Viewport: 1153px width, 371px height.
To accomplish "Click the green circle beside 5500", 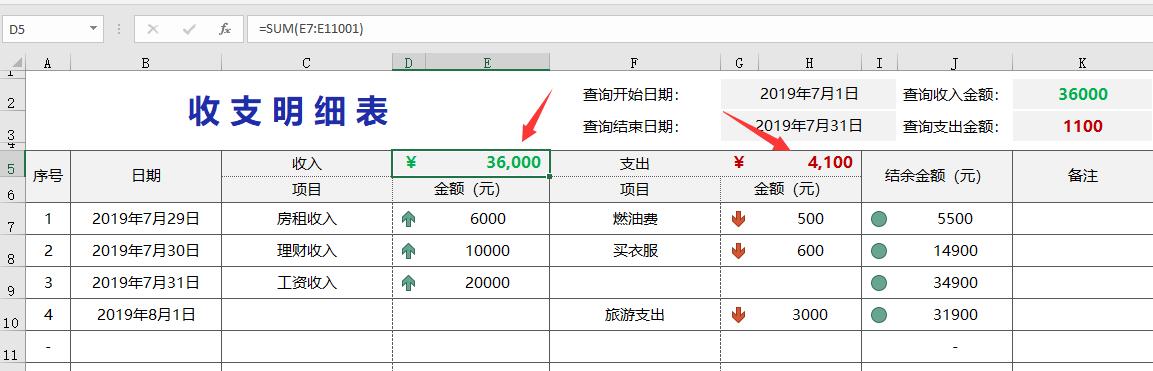I will pyautogui.click(x=878, y=219).
